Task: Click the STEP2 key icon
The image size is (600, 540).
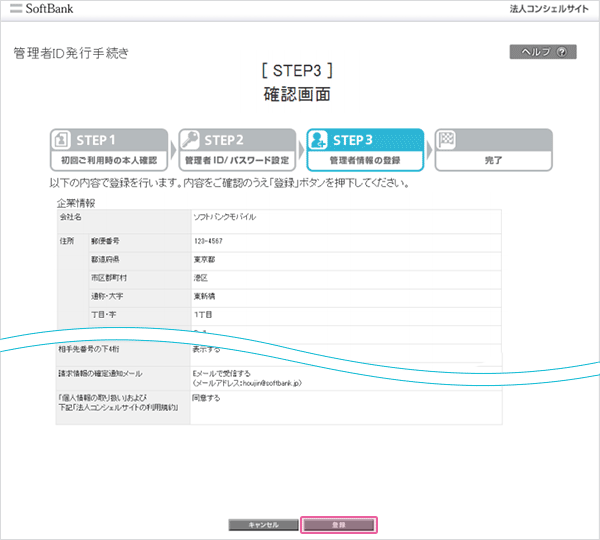Action: coord(190,140)
